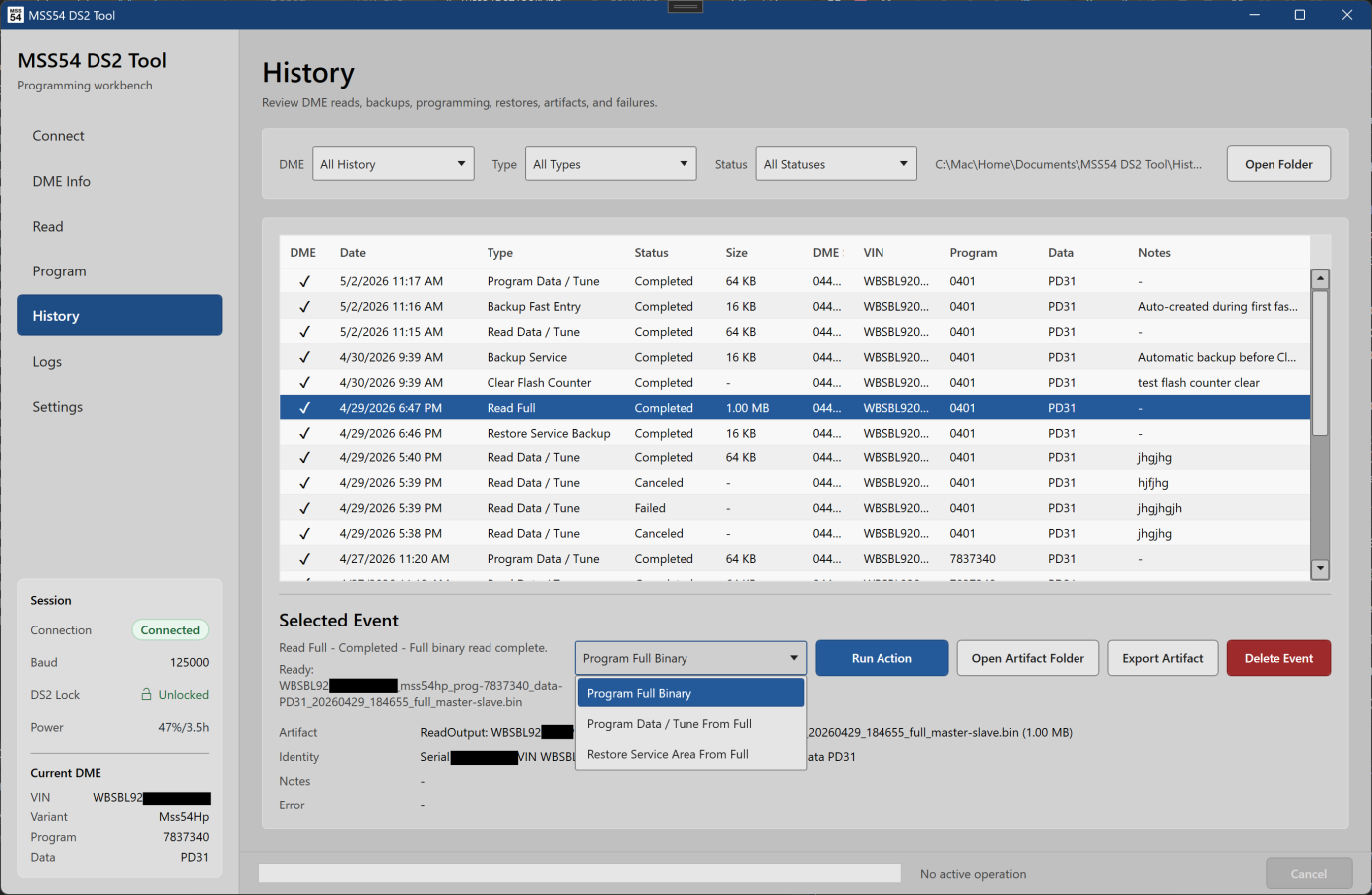Image resolution: width=1372 pixels, height=895 pixels.
Task: Click the "7837340" program cell in the table
Action: point(973,559)
